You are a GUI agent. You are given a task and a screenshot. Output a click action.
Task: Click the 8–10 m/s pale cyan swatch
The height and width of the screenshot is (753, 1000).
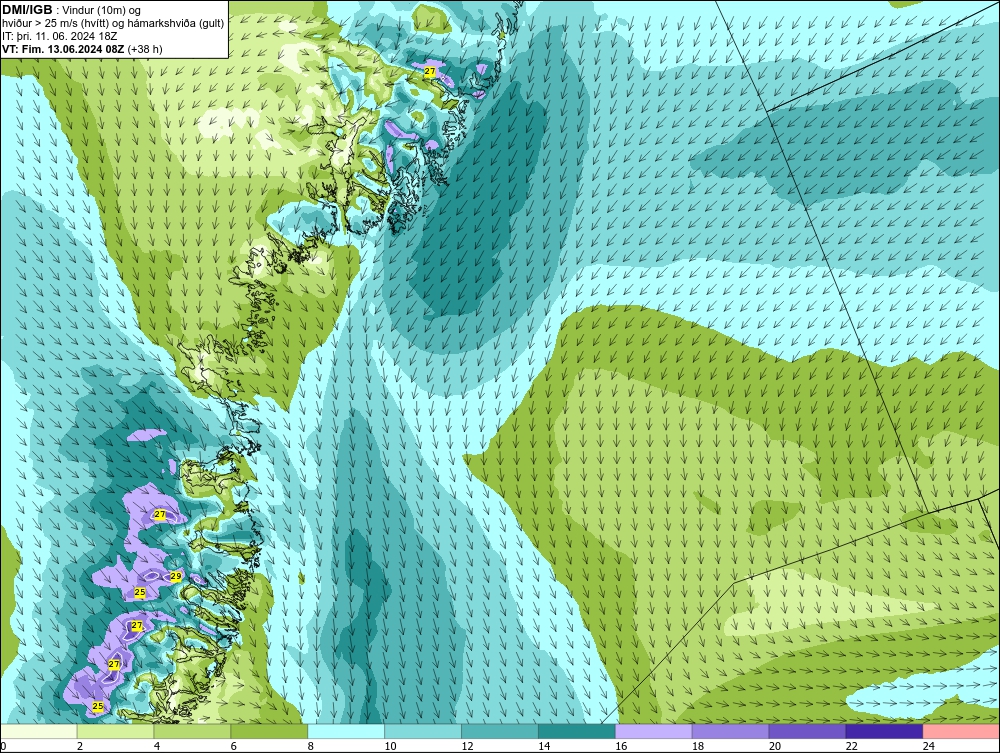(346, 731)
